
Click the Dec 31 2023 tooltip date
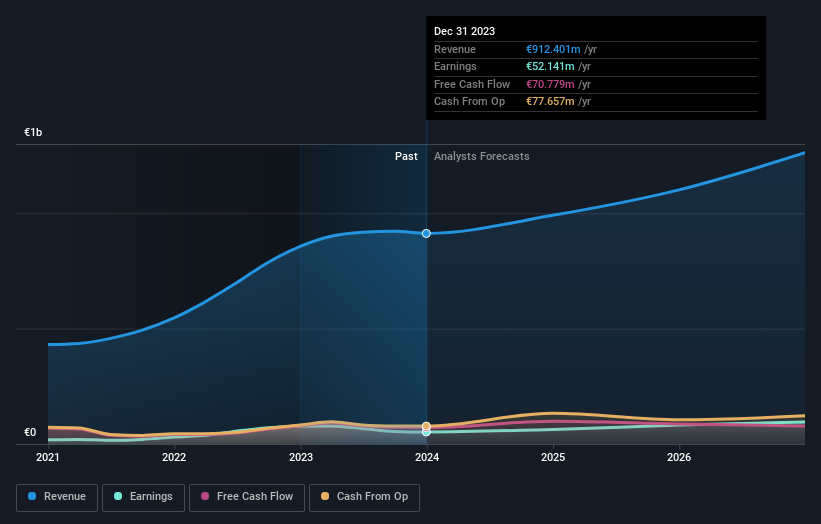click(464, 31)
